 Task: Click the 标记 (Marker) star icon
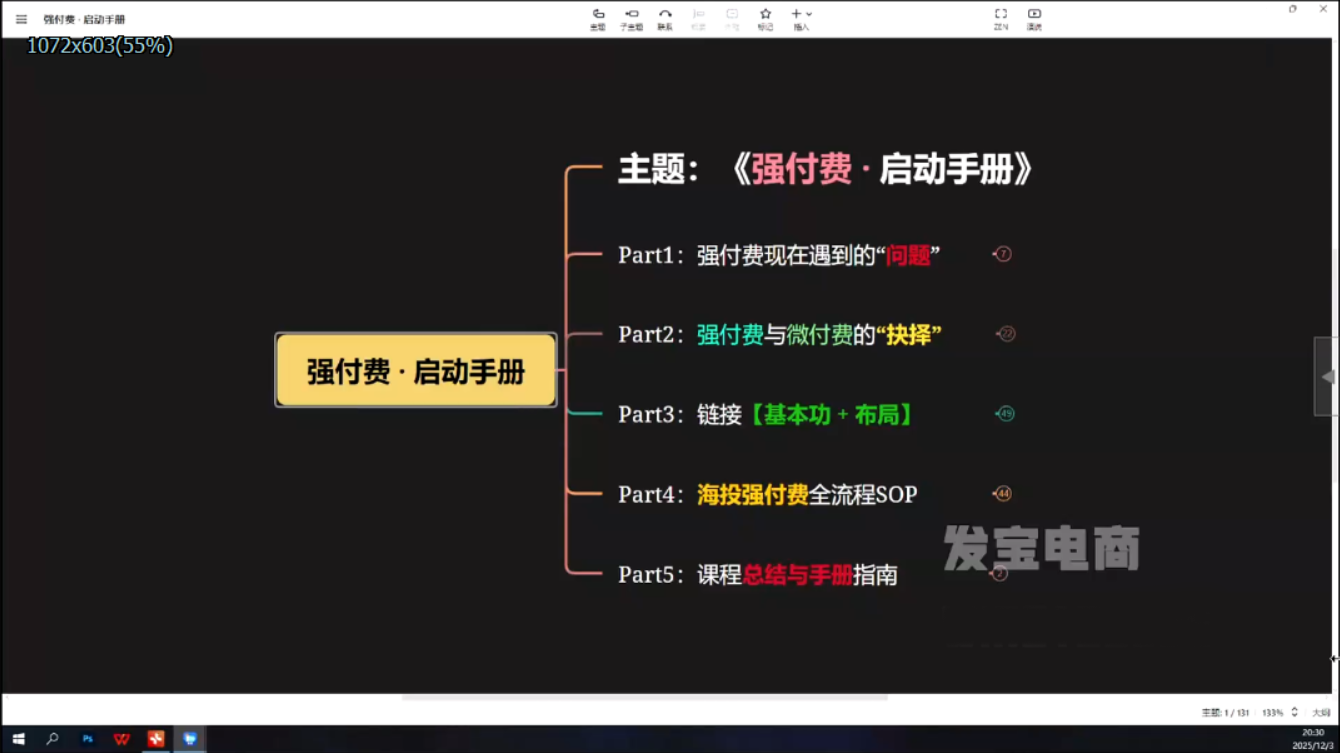click(x=765, y=18)
